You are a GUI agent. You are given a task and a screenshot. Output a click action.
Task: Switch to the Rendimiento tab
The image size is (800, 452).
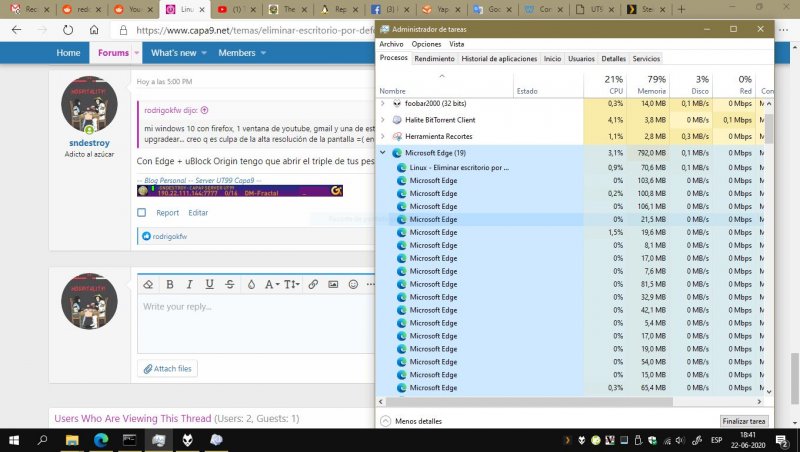pos(434,59)
